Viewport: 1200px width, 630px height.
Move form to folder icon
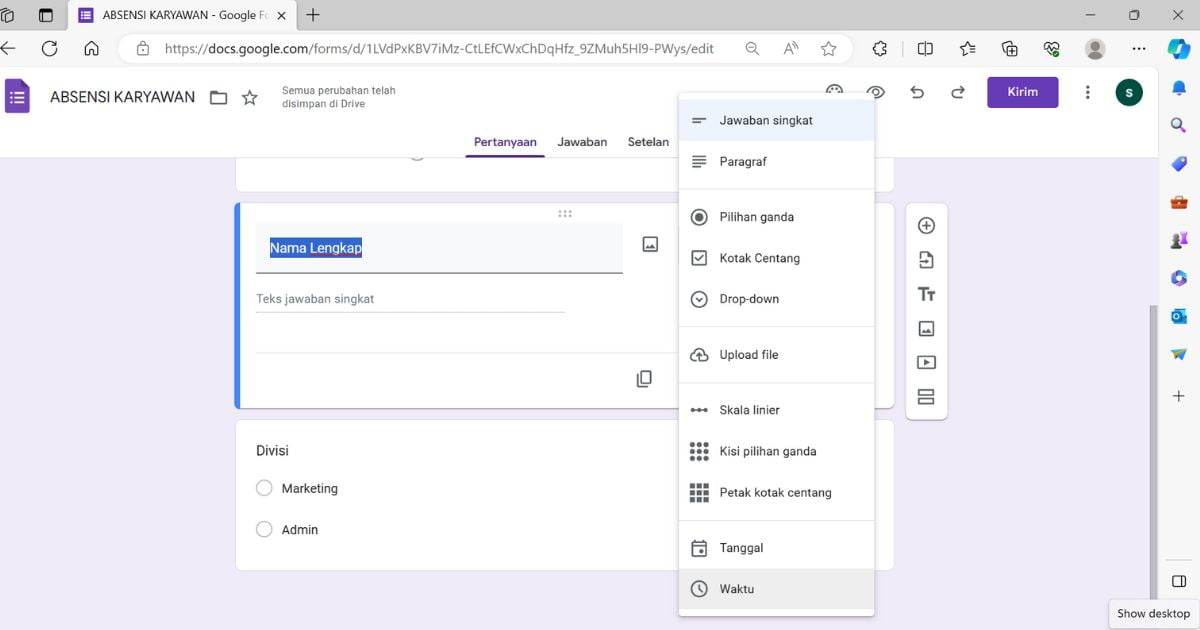coord(218,98)
